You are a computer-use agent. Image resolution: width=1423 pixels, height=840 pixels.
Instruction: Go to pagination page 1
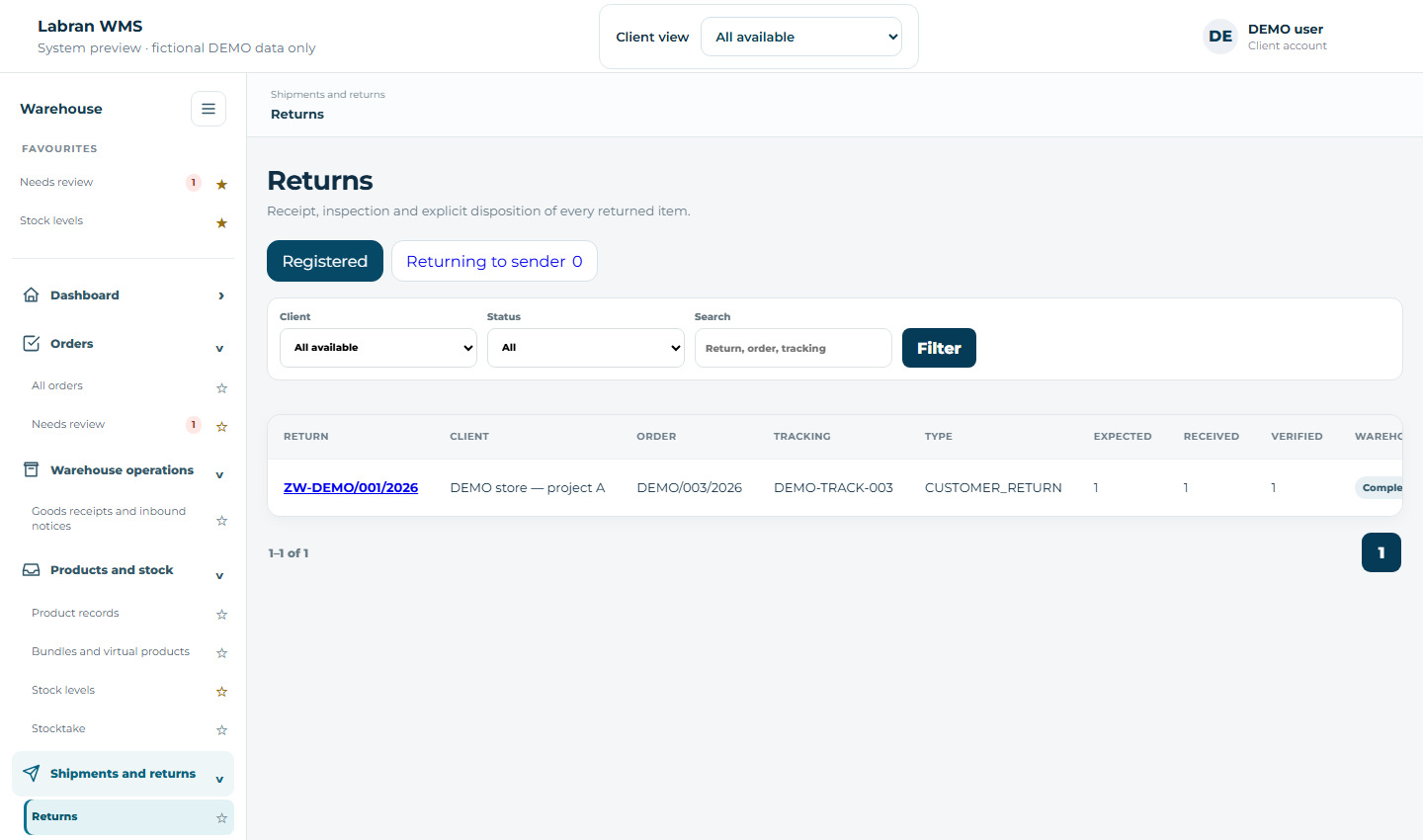1381,552
